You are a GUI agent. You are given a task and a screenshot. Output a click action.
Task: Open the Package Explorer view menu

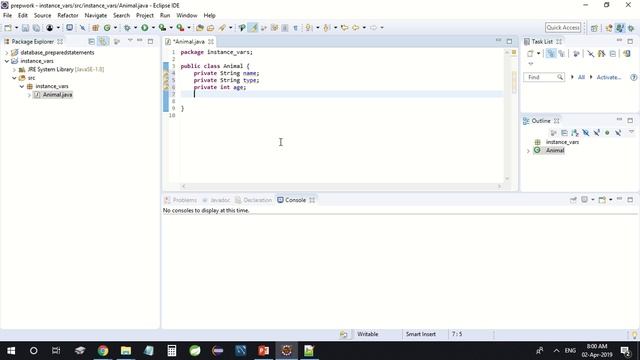[x=130, y=41]
